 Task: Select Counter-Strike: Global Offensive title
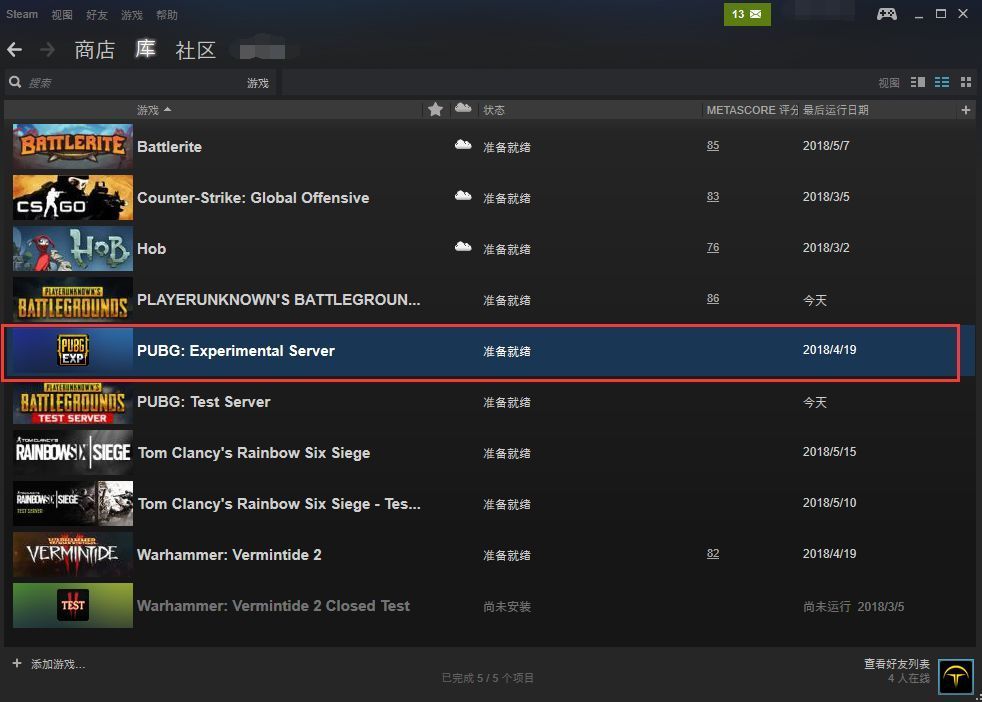tap(253, 198)
